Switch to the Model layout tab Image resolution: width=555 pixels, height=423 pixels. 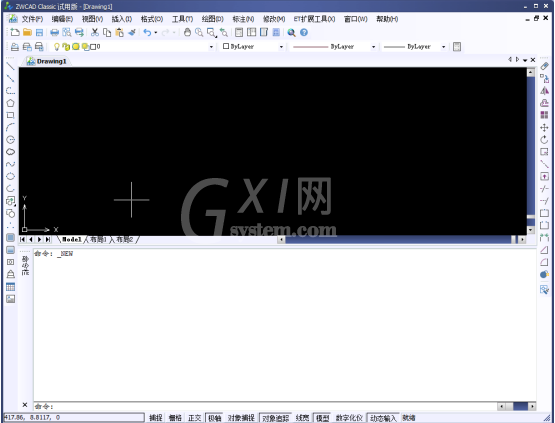72,240
